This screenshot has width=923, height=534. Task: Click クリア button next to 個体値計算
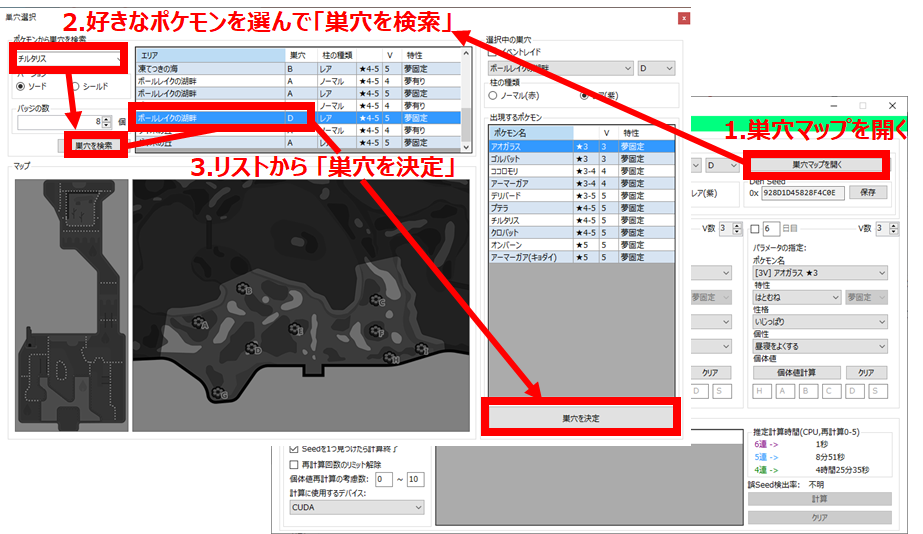(x=866, y=373)
